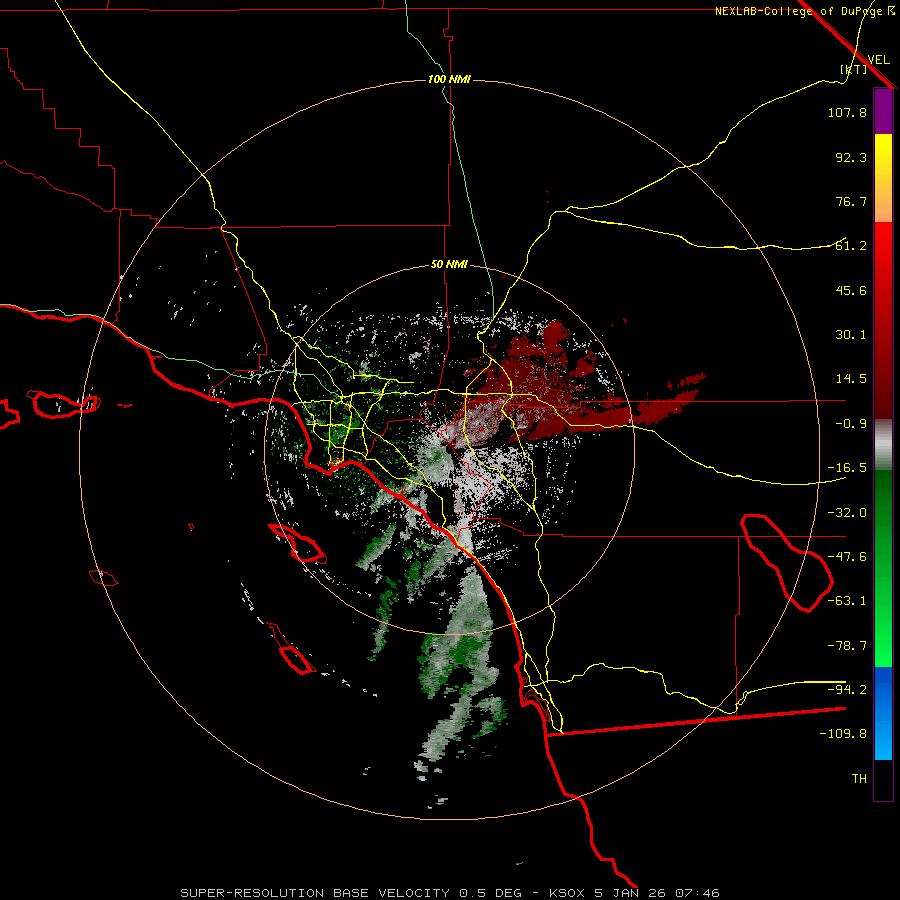Click the -94.2 velocity scale value

point(847,689)
